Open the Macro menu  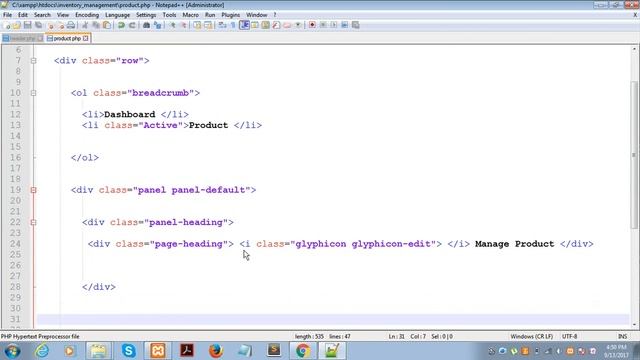point(190,15)
